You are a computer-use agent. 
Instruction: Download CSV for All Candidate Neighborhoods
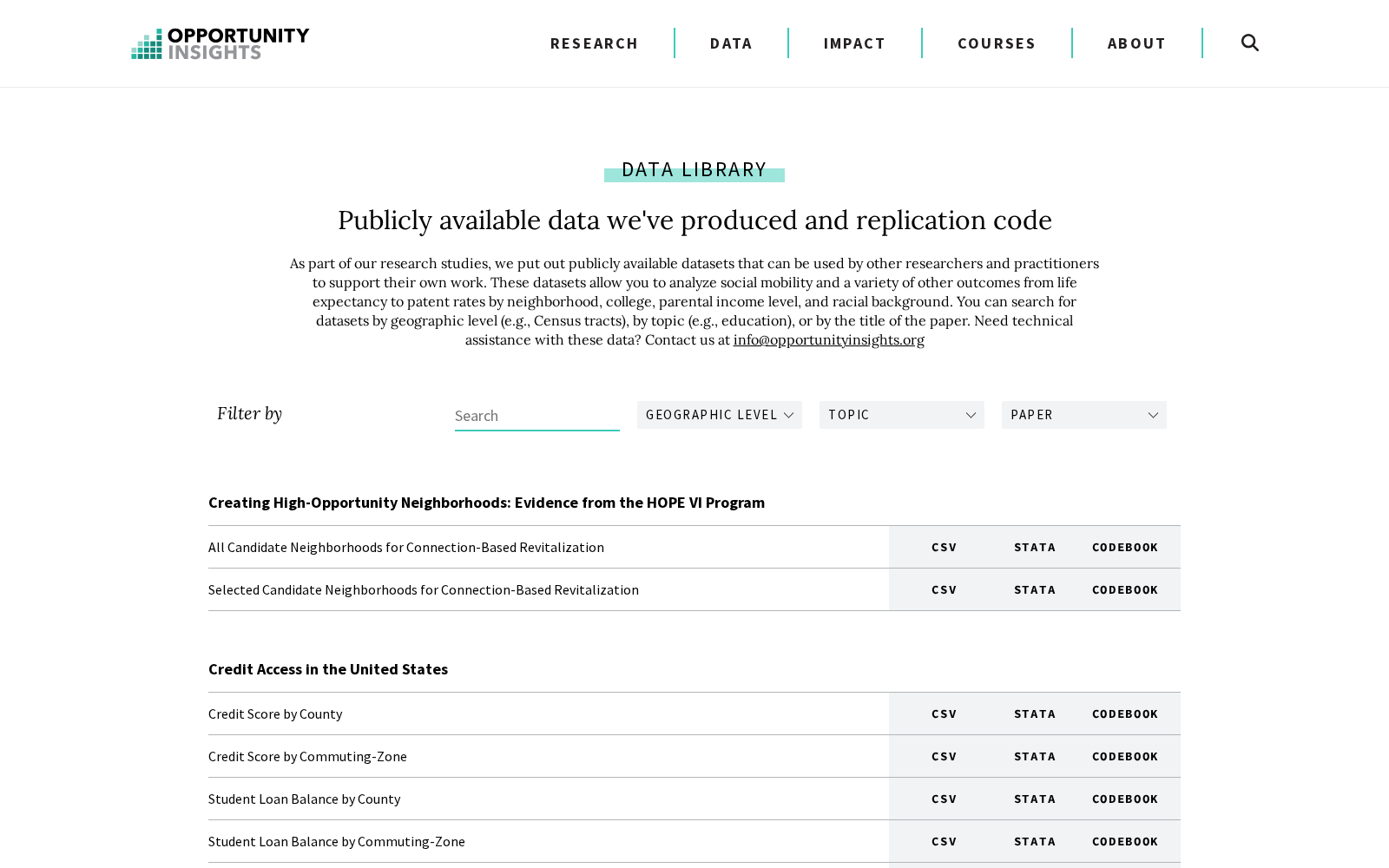pyautogui.click(x=944, y=547)
